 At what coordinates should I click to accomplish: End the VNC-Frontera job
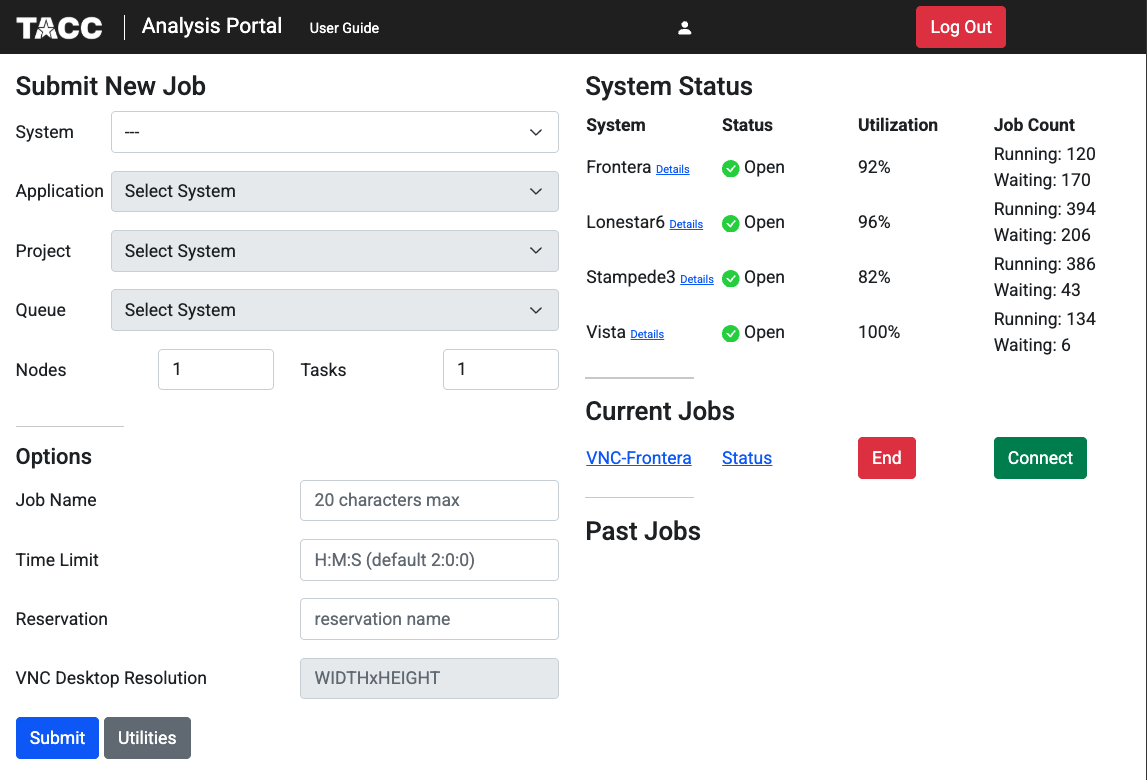click(886, 457)
